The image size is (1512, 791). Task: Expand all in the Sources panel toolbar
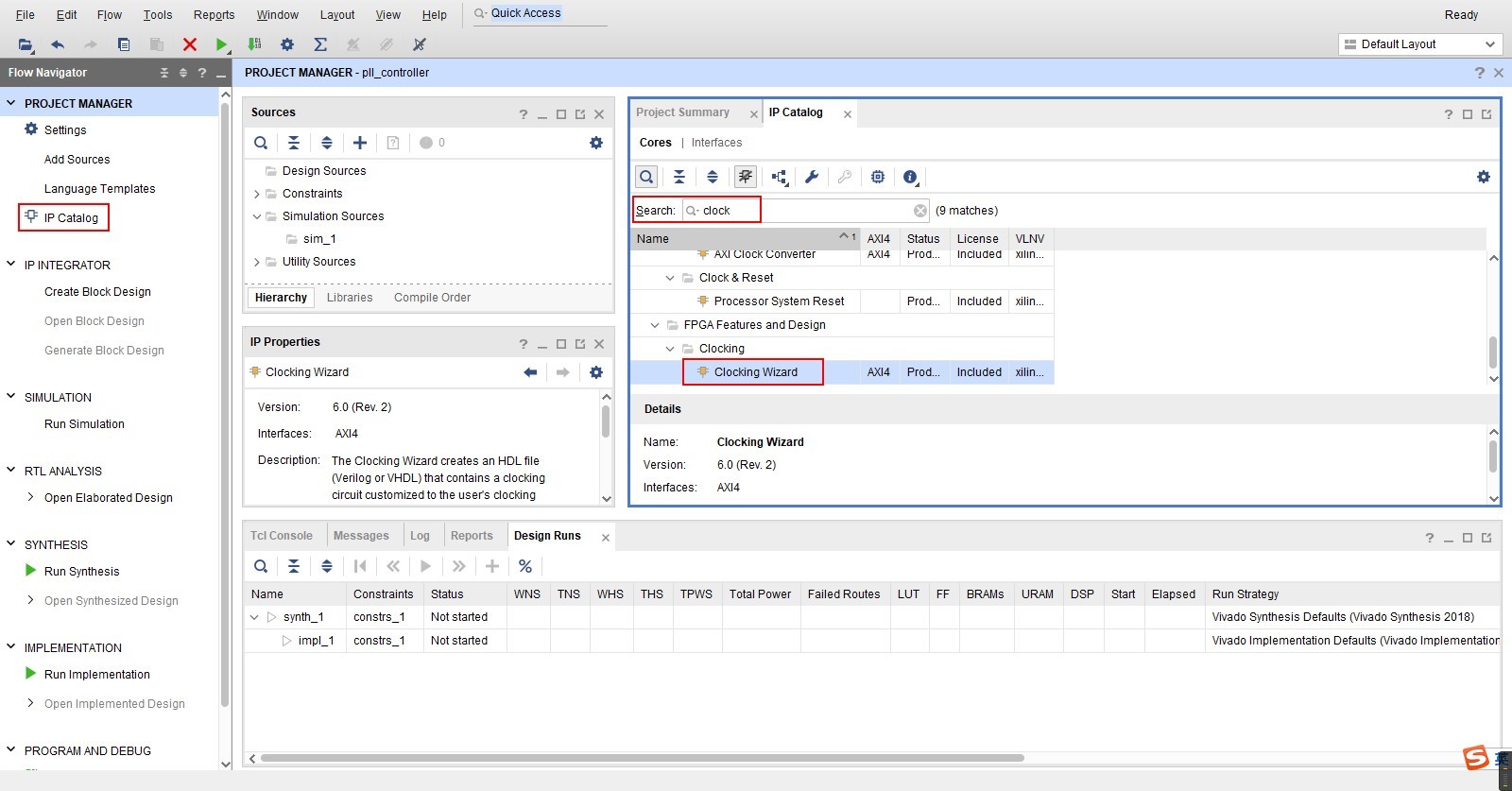click(327, 143)
